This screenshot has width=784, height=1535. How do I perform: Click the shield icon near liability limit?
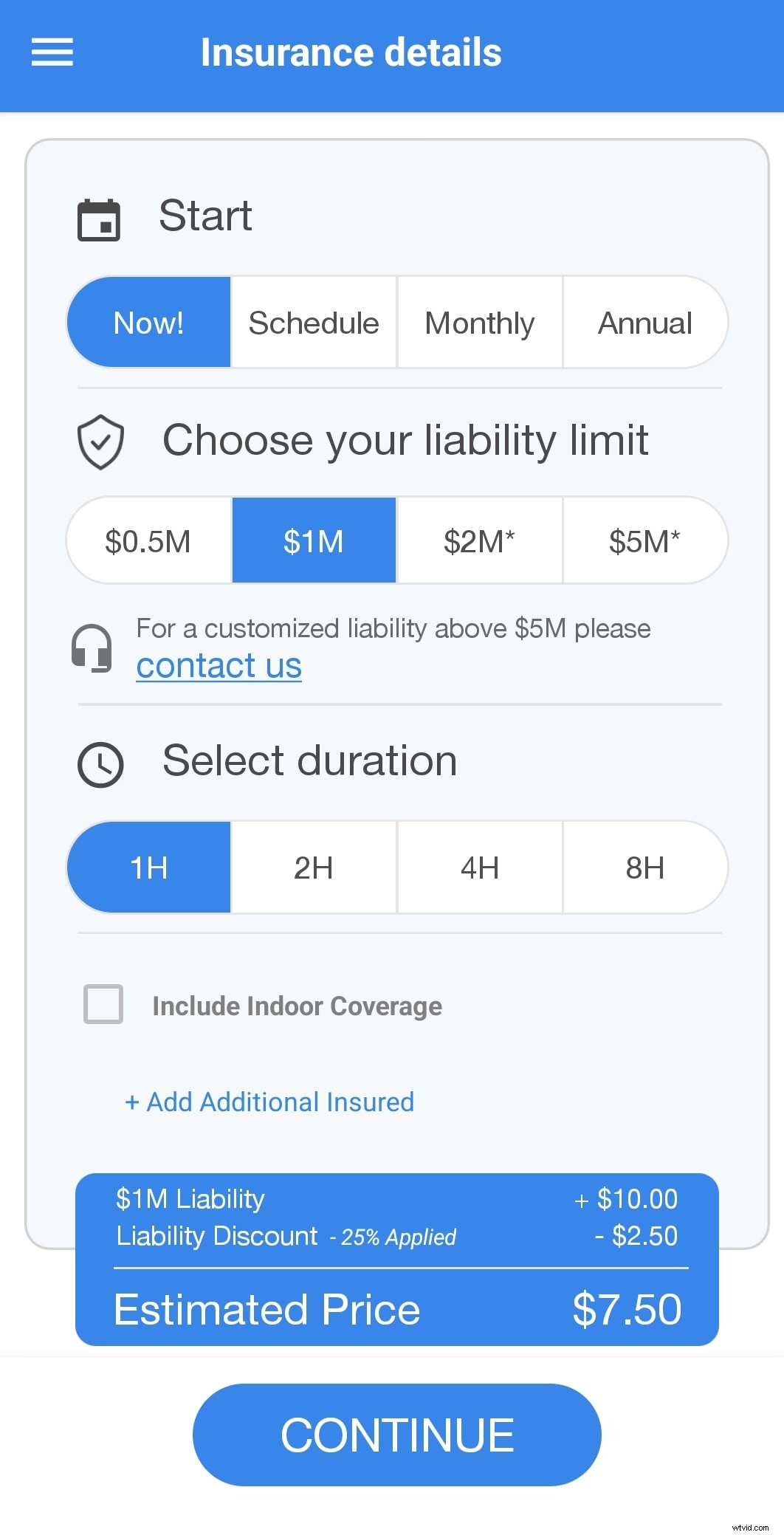coord(100,442)
